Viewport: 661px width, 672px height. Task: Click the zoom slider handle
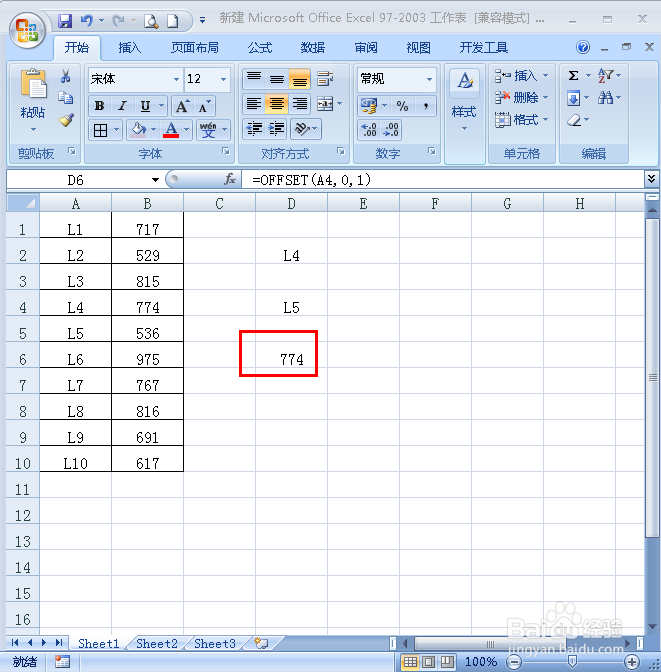(572, 662)
